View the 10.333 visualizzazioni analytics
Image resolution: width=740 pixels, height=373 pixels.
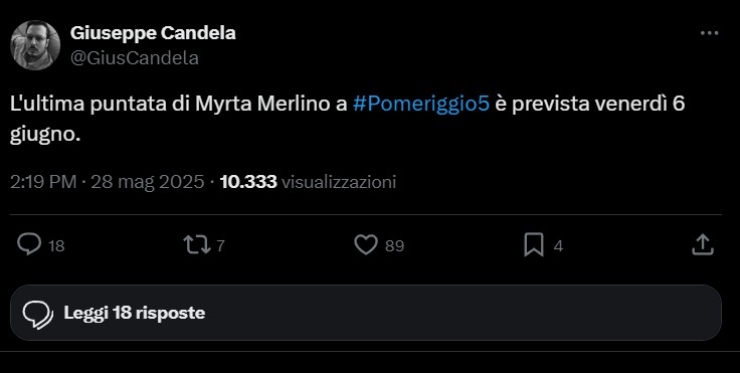pos(308,182)
